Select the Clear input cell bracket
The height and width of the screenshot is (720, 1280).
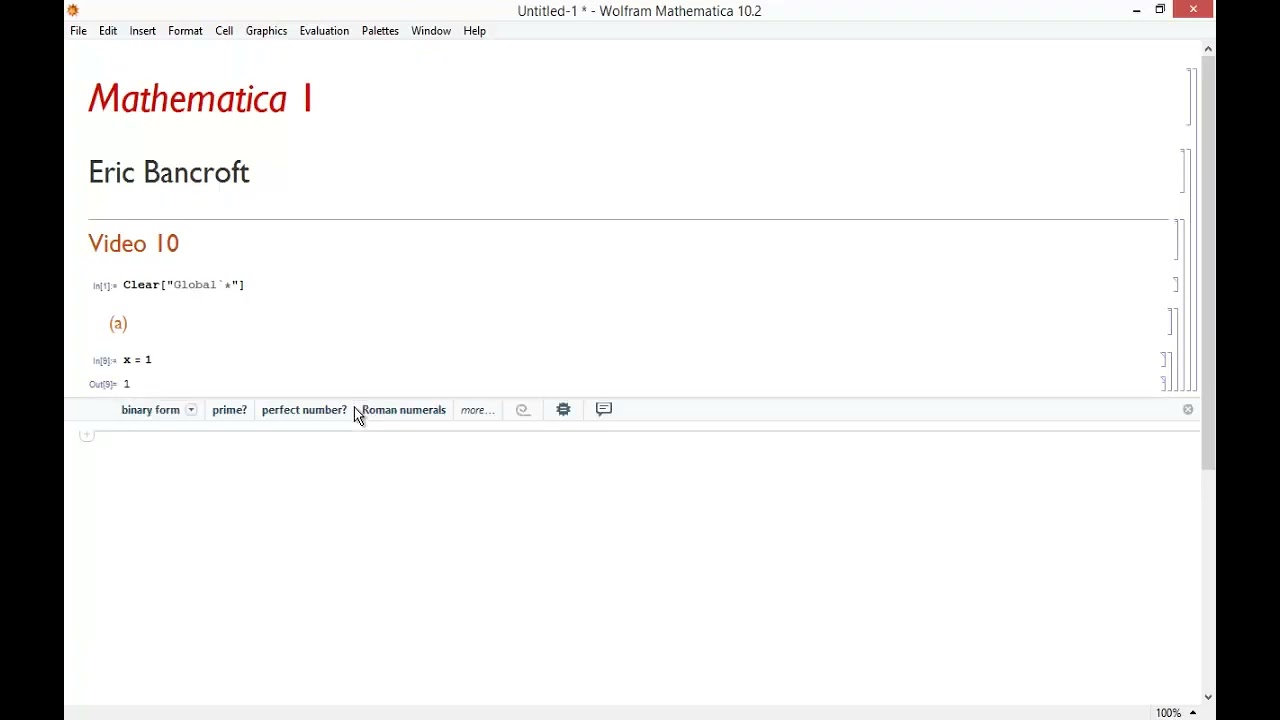tap(1176, 285)
